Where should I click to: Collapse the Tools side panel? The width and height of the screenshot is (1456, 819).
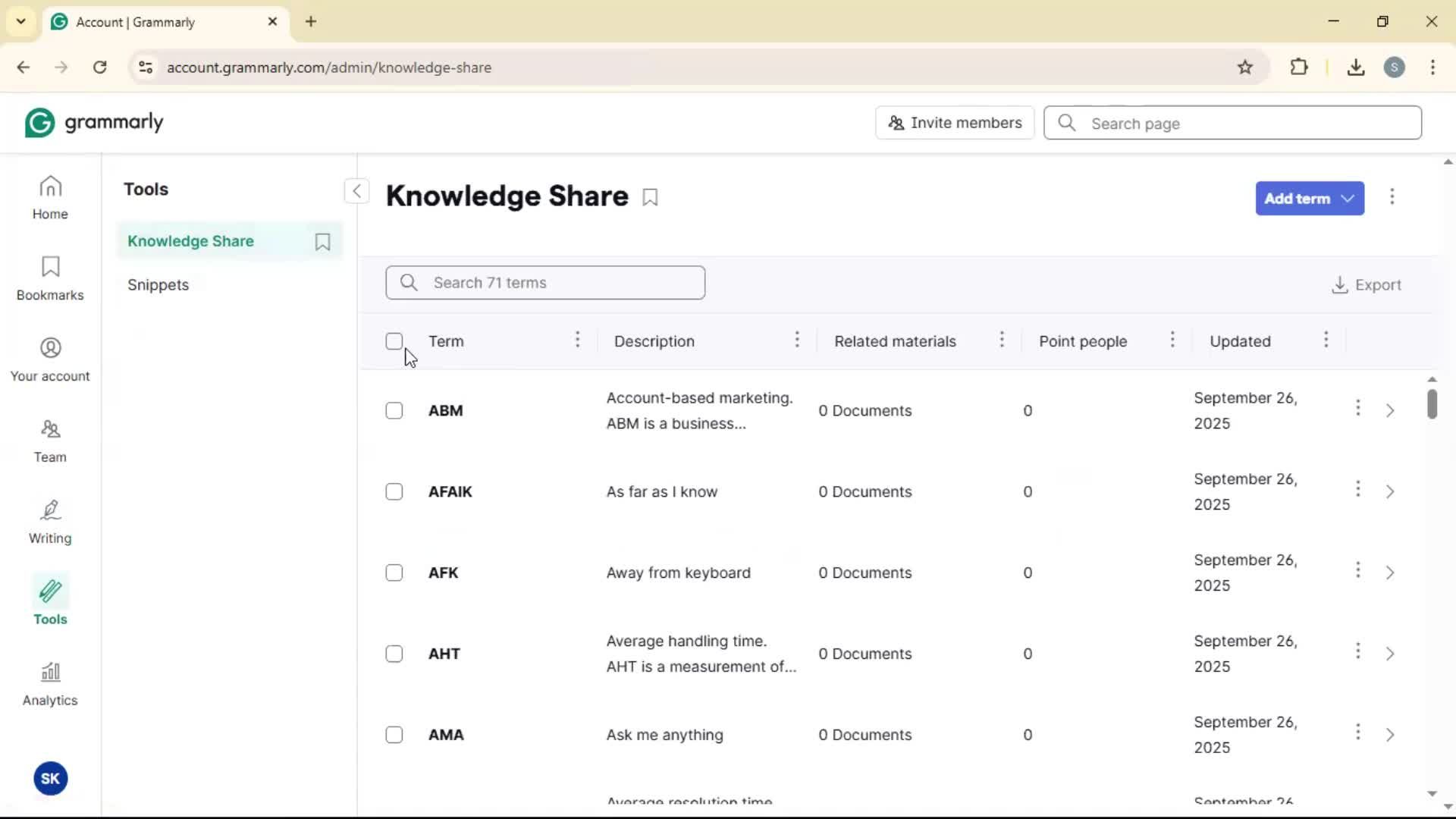tap(356, 190)
